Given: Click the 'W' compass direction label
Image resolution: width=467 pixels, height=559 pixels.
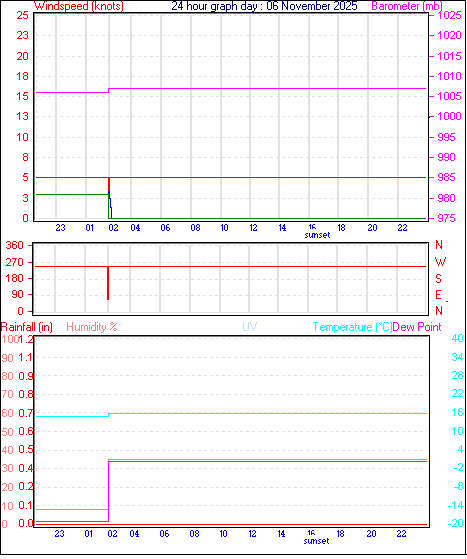Looking at the screenshot, I should click(440, 262).
